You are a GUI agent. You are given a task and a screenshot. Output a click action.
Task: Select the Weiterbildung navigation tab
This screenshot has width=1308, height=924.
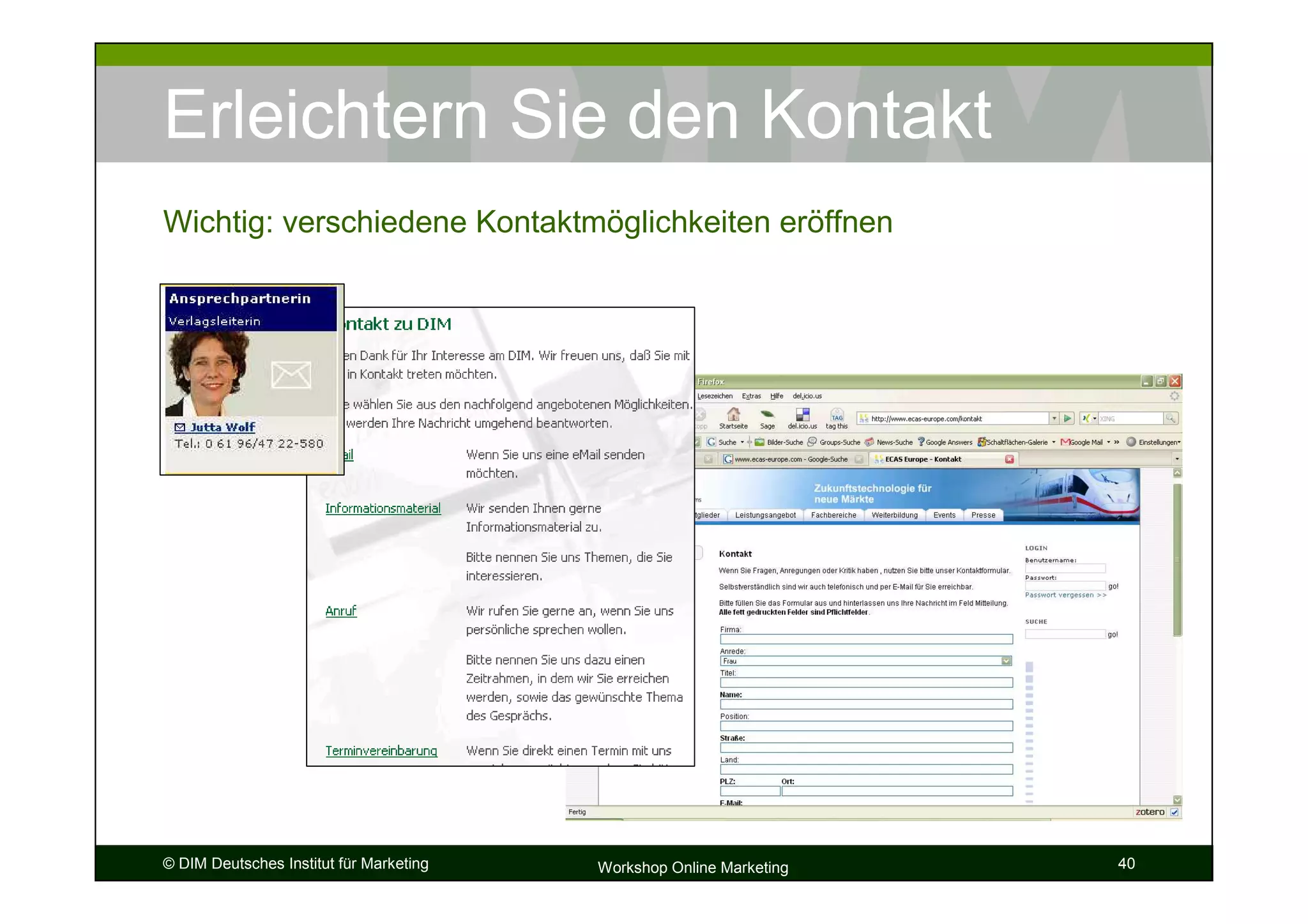point(894,515)
